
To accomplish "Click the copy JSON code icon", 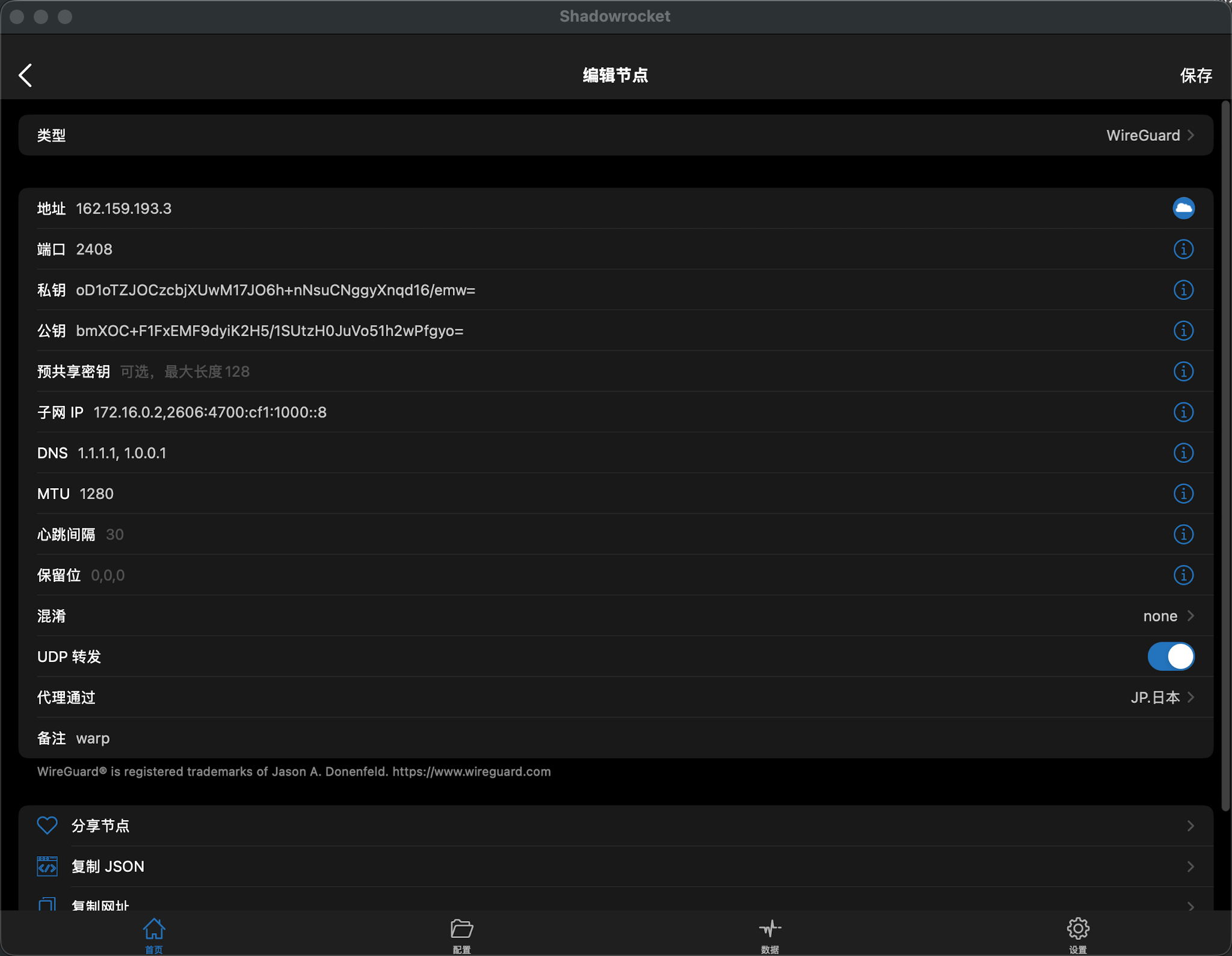I will (47, 866).
